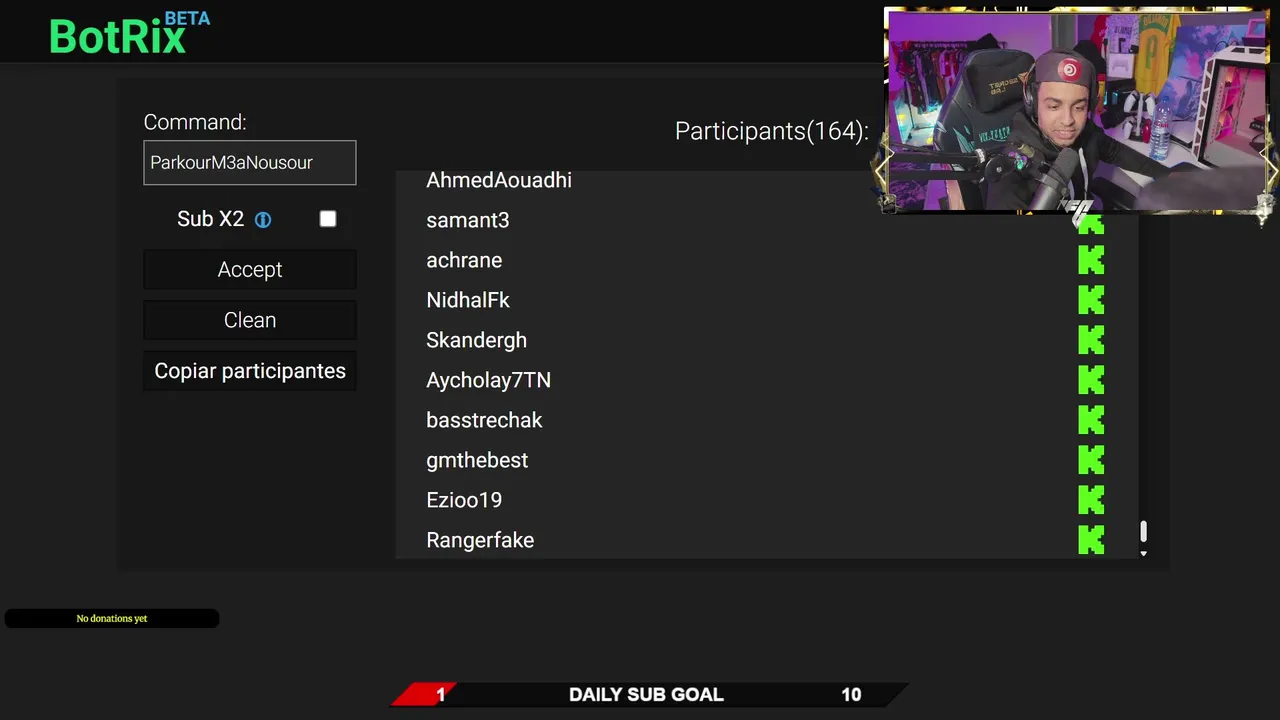Screen dimensions: 1280x720
Task: Click the Kick icon beside Aycholay7TN
Action: tap(1091, 380)
